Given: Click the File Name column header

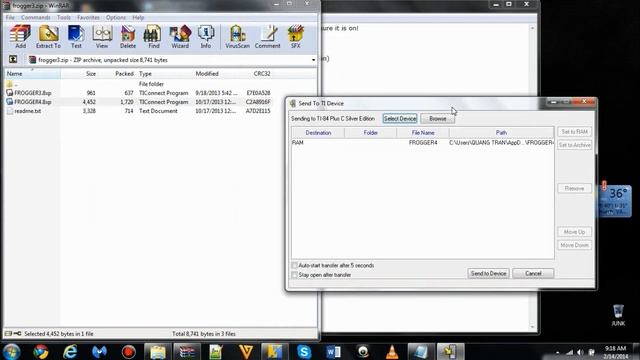Looking at the screenshot, I should pyautogui.click(x=423, y=133).
